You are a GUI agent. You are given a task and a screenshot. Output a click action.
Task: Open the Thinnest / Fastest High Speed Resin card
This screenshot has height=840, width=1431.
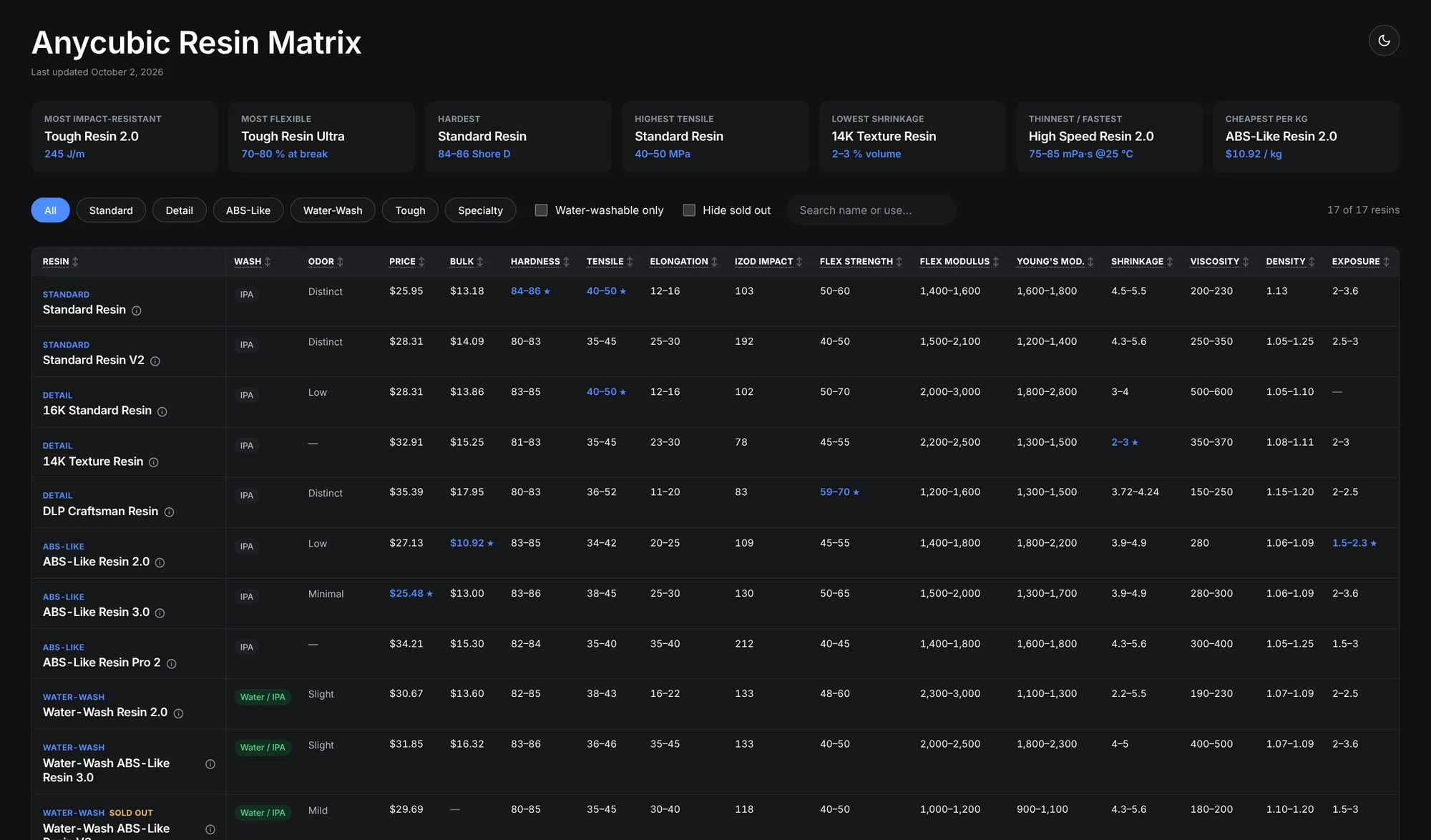(x=1109, y=137)
